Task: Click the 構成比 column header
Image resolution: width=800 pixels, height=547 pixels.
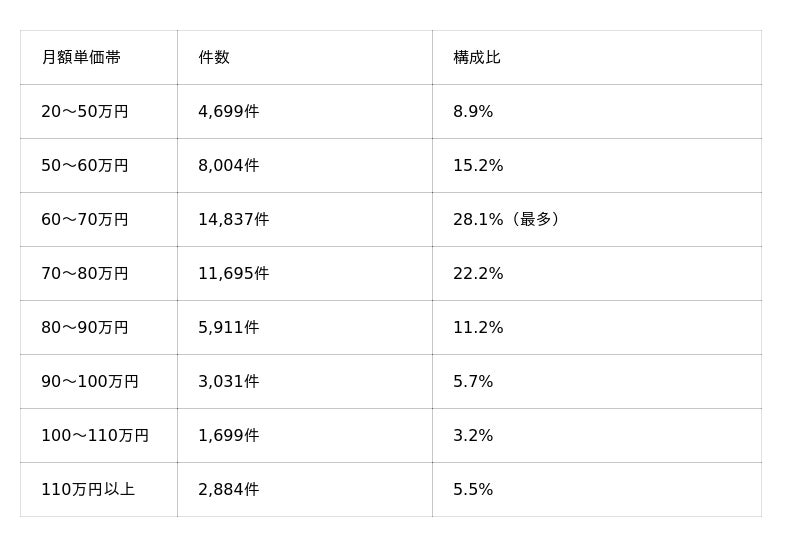Action: [x=477, y=57]
